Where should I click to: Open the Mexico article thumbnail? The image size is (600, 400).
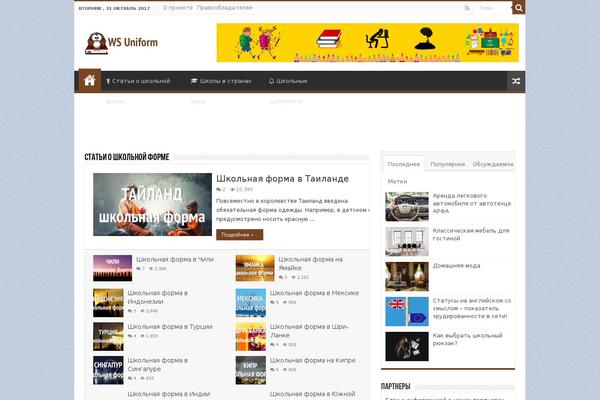coord(251,303)
